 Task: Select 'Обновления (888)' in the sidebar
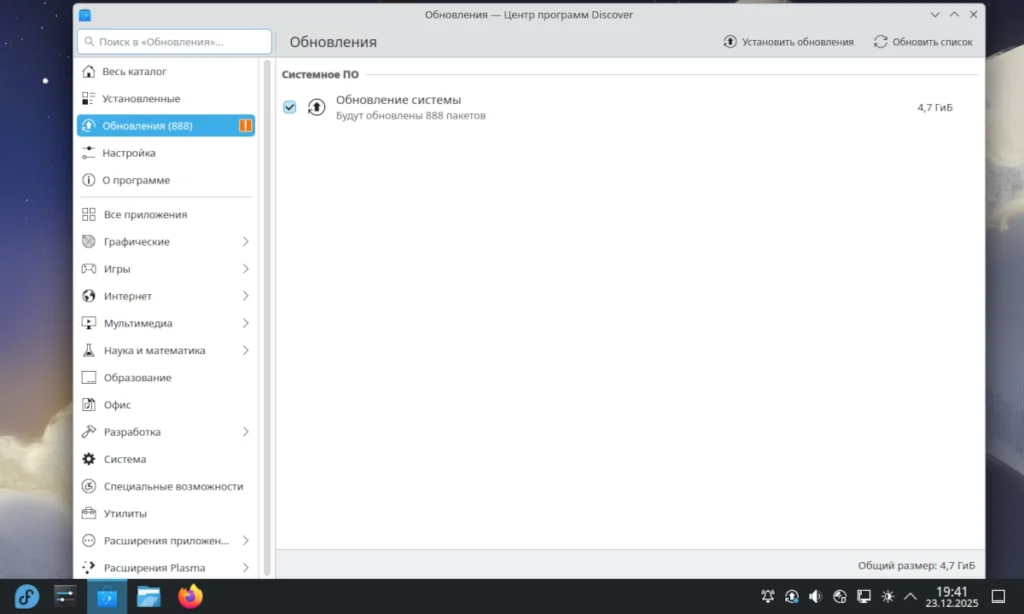pos(166,125)
